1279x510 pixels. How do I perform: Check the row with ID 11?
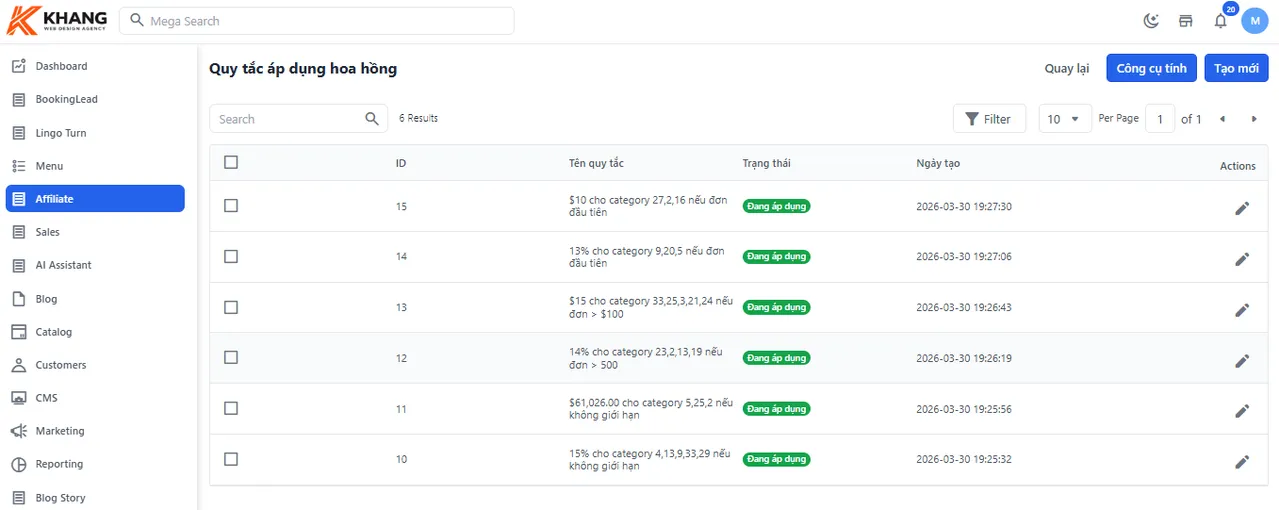pyautogui.click(x=231, y=408)
